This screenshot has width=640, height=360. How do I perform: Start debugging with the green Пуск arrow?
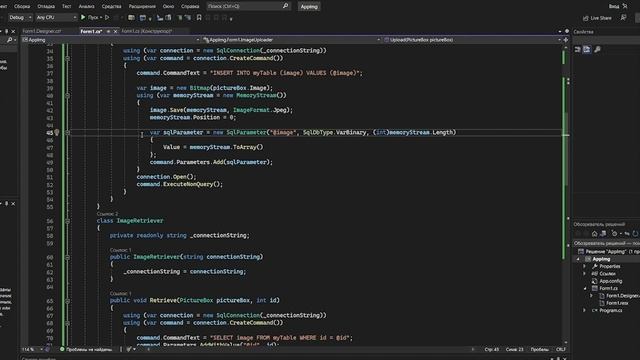point(83,18)
